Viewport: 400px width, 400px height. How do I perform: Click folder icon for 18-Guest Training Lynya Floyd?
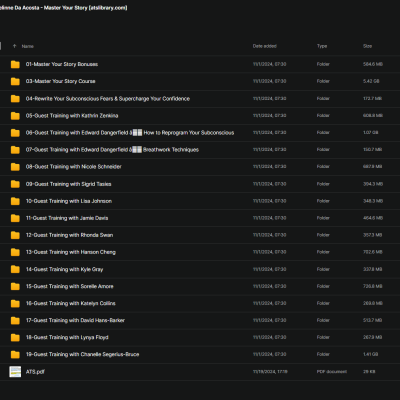(x=15, y=337)
